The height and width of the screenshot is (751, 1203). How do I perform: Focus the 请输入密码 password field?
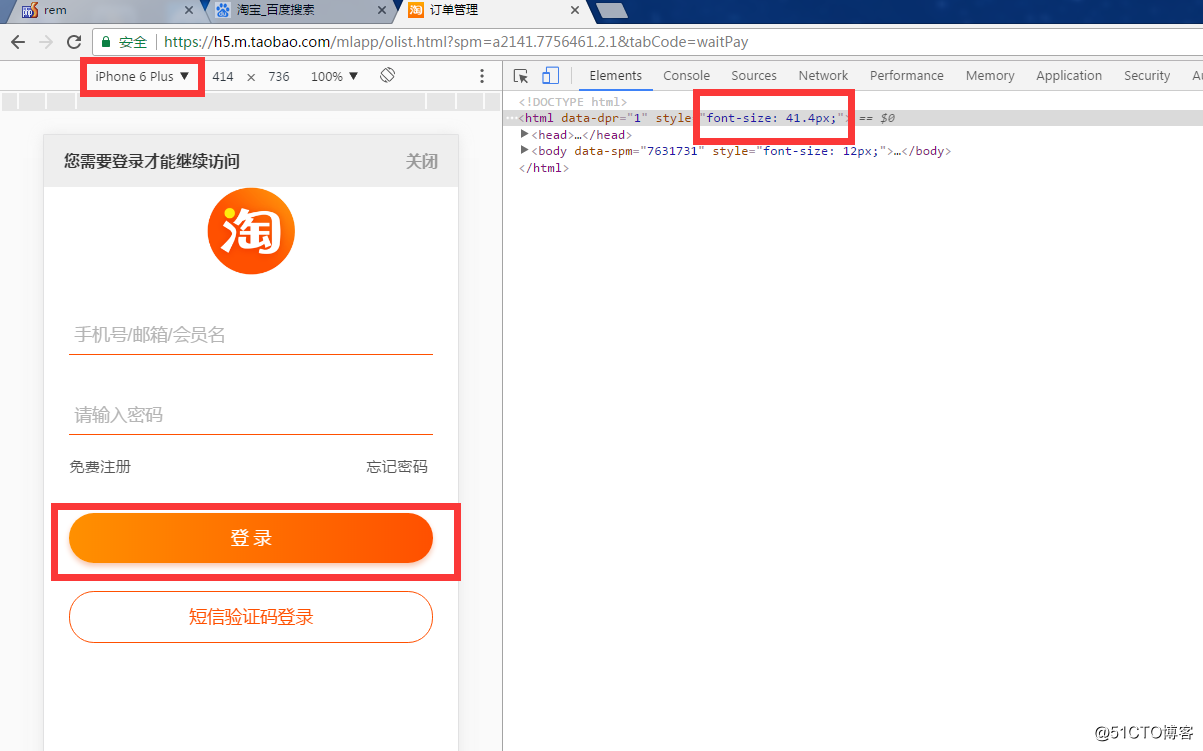pos(251,415)
